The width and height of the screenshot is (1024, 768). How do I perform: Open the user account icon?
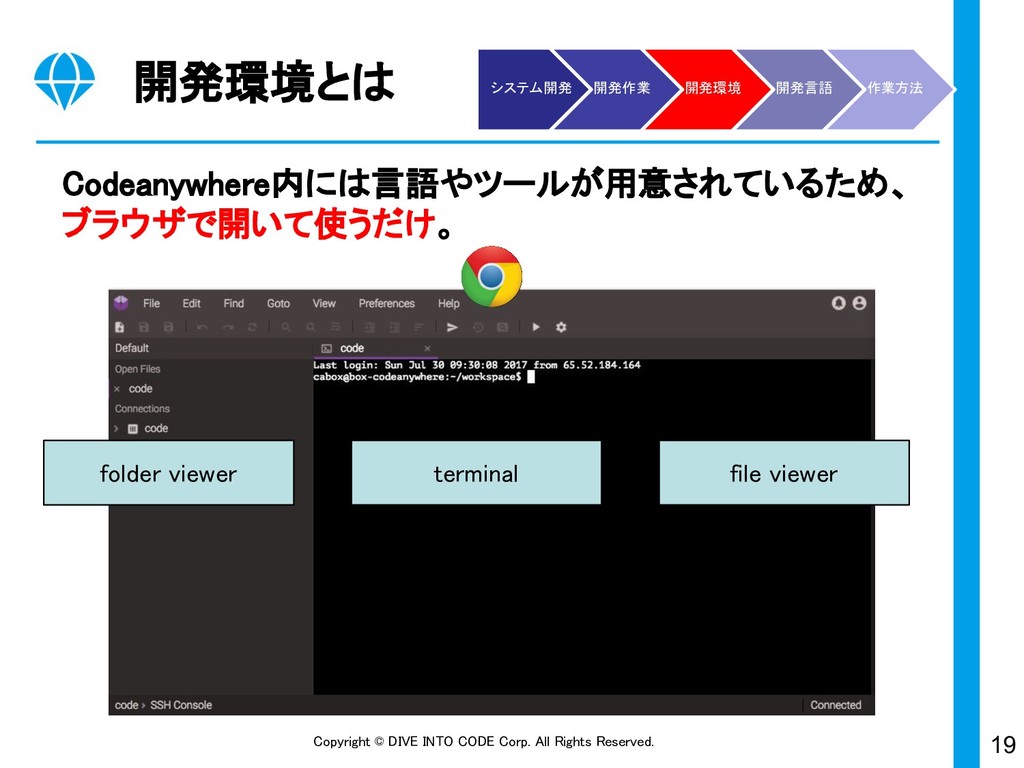click(859, 303)
